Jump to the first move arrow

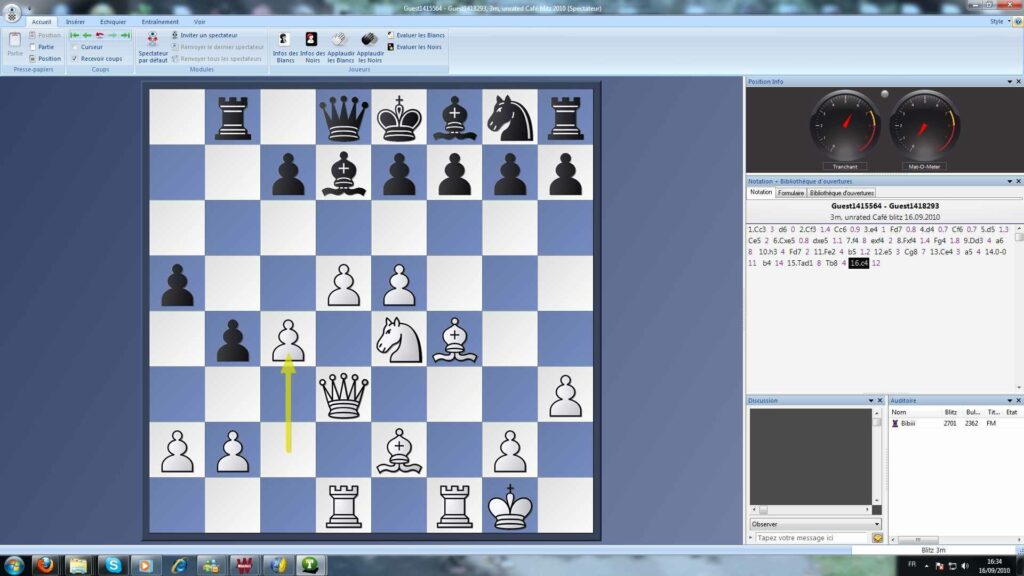(x=75, y=35)
